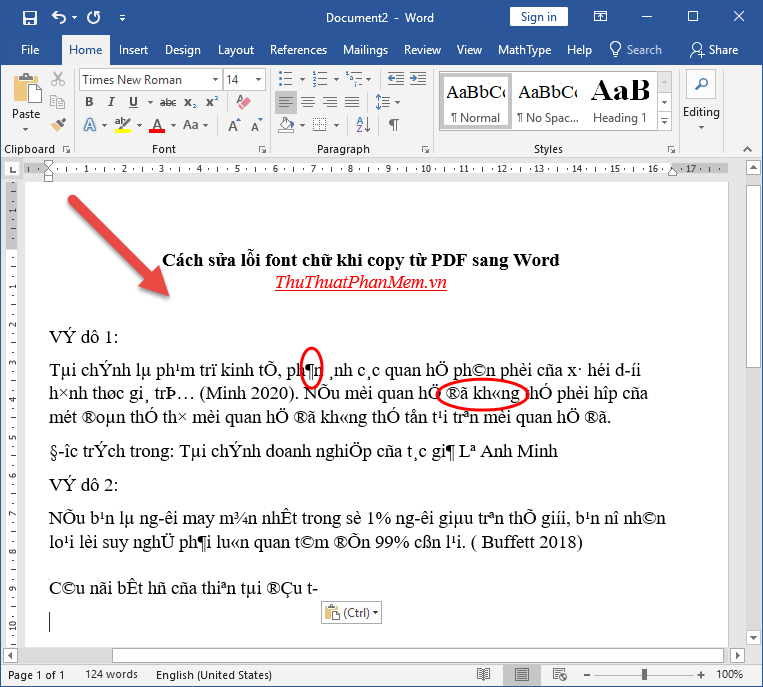This screenshot has width=763, height=687.
Task: Click the Search tell-me box
Action: click(636, 50)
